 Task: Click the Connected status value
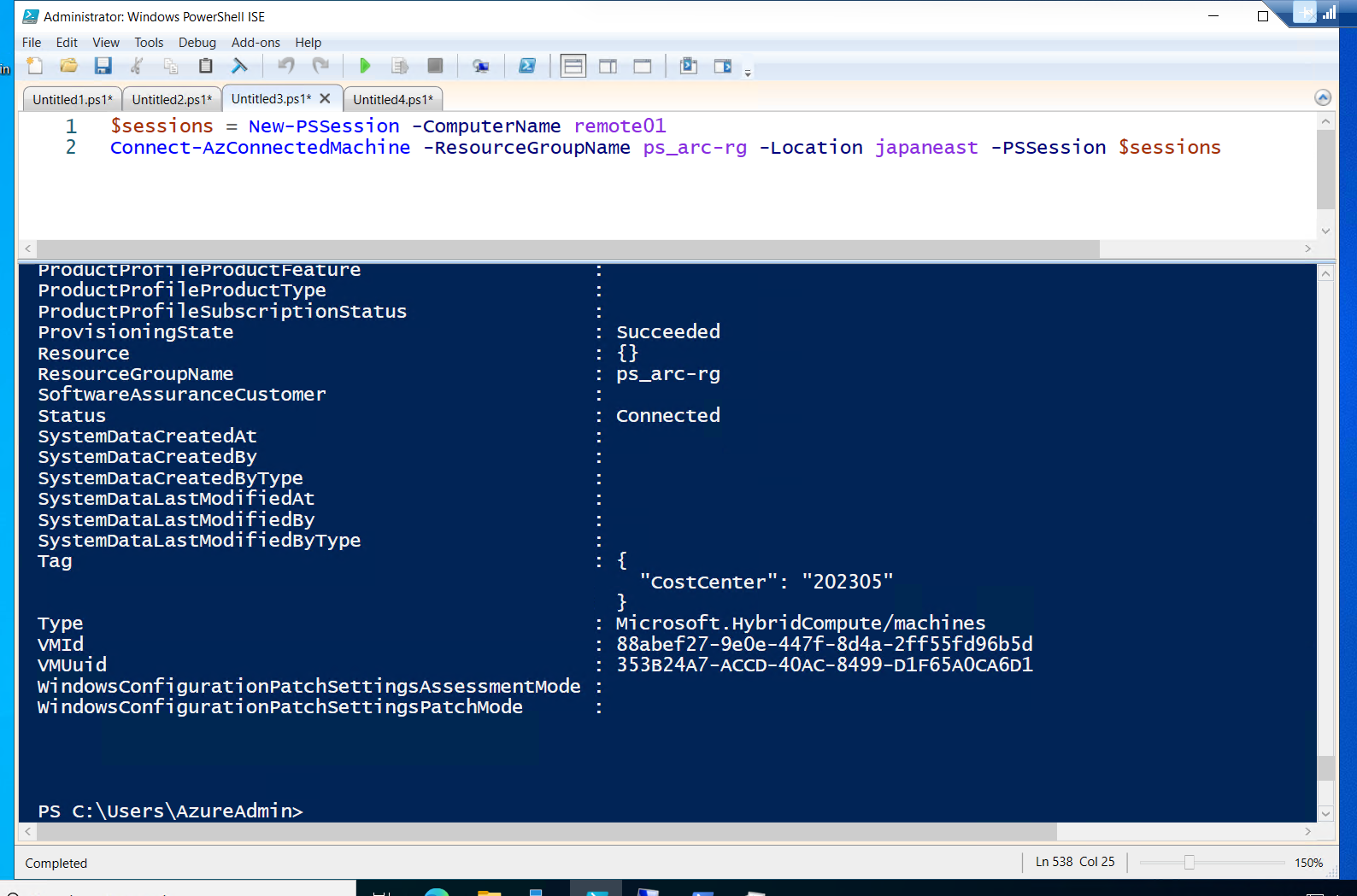[x=668, y=415]
